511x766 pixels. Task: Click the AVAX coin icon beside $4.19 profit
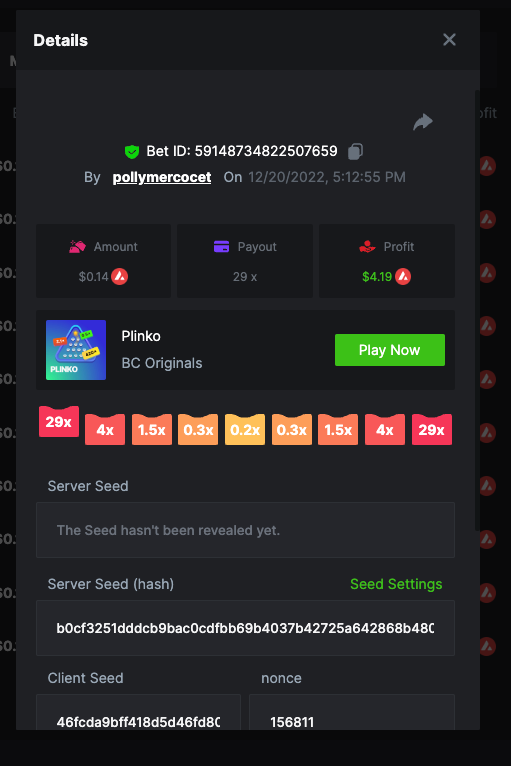(x=403, y=277)
